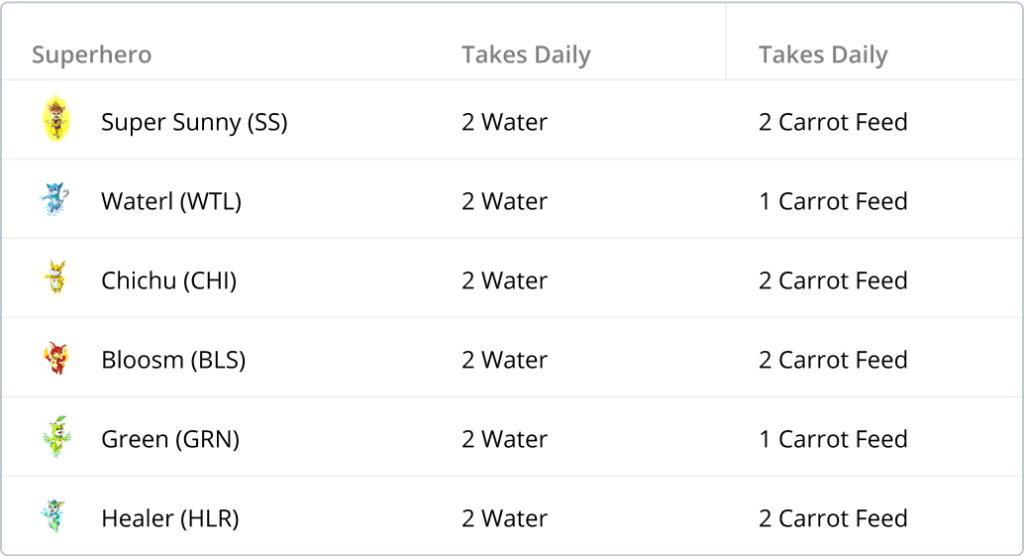Click the Waterl (WTL) name
The image size is (1024, 556).
(x=171, y=201)
